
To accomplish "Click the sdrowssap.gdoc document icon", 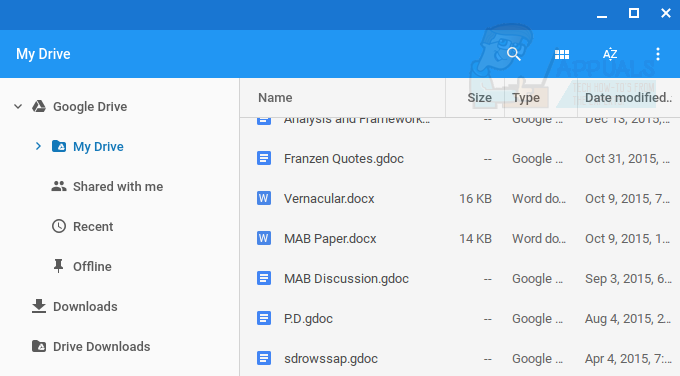I will tap(264, 358).
